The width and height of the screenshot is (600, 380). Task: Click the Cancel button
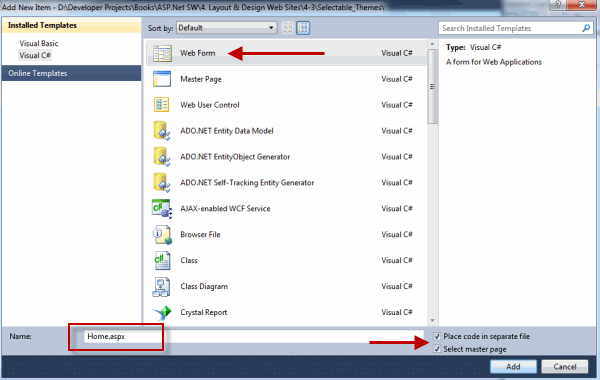coord(565,367)
